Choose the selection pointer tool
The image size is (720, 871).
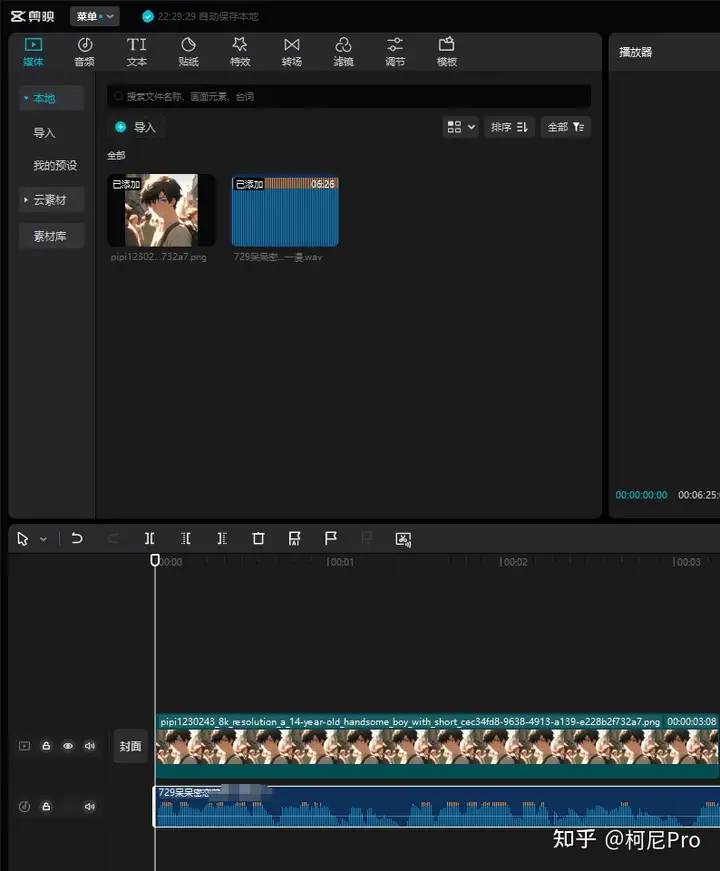coord(22,539)
